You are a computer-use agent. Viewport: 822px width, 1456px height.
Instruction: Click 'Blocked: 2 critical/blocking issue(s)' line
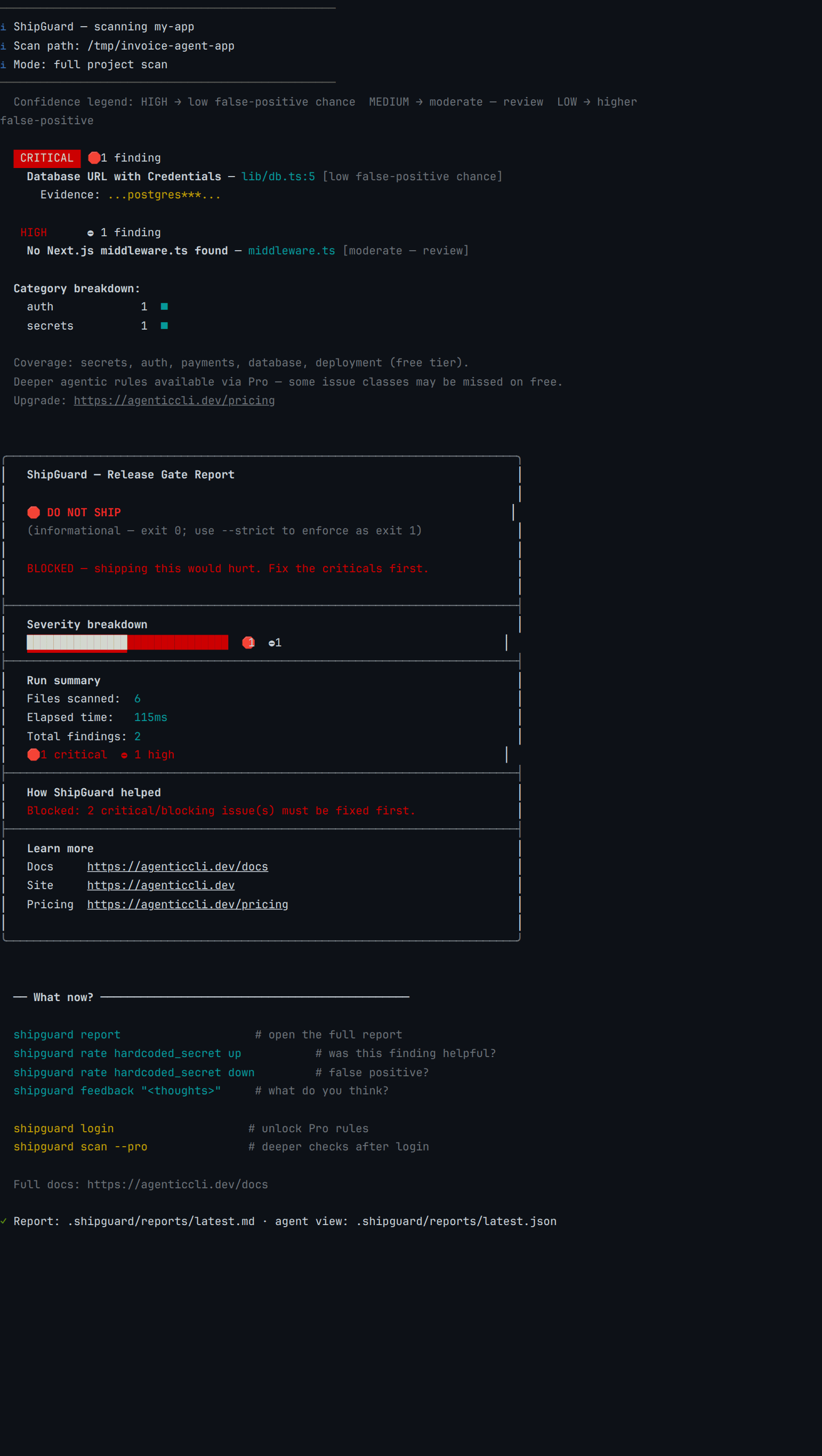point(221,811)
